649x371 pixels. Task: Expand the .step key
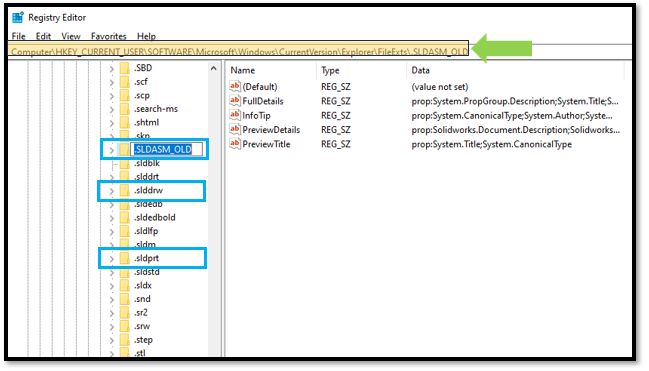click(112, 341)
